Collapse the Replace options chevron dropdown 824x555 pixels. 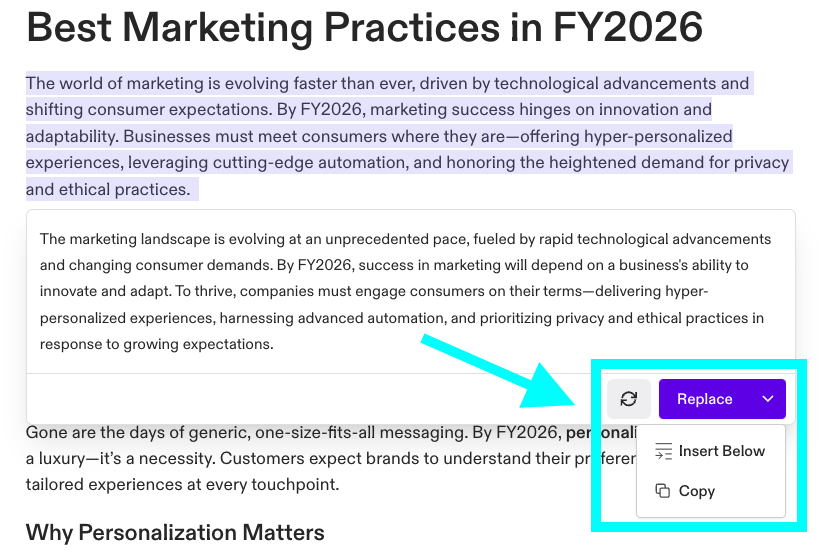point(768,399)
